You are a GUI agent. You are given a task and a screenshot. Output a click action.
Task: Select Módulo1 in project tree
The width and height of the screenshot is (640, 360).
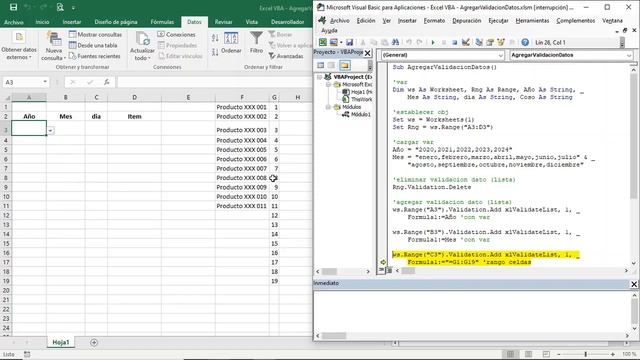pos(360,115)
